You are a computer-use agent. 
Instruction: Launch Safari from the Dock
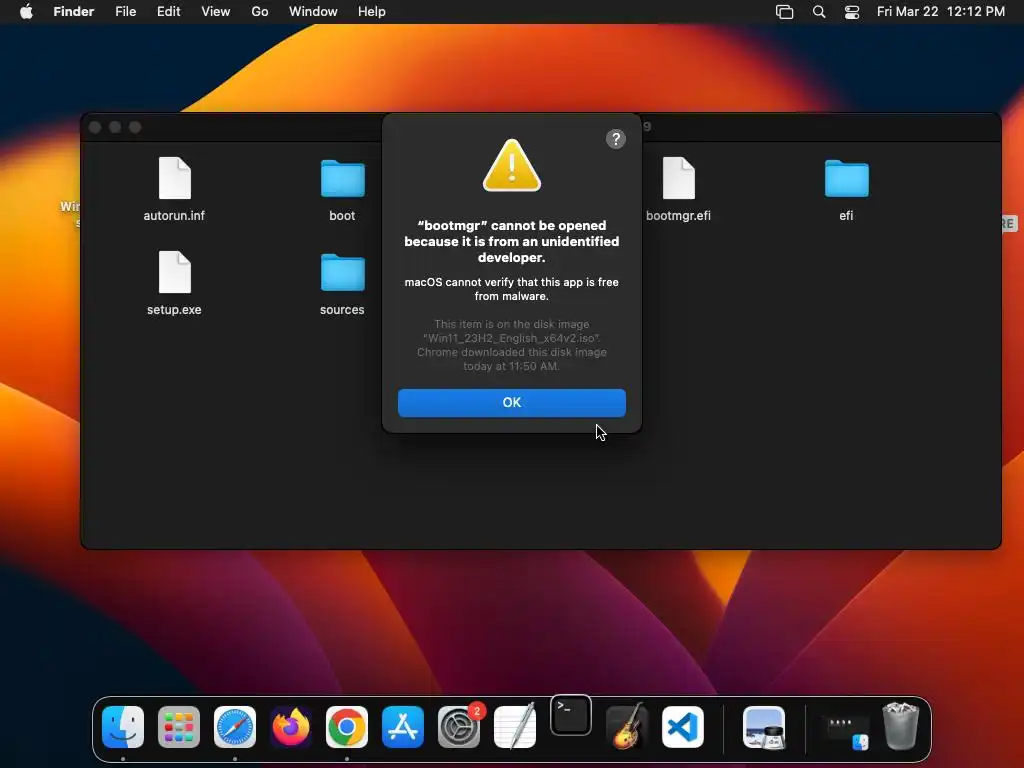coord(235,726)
